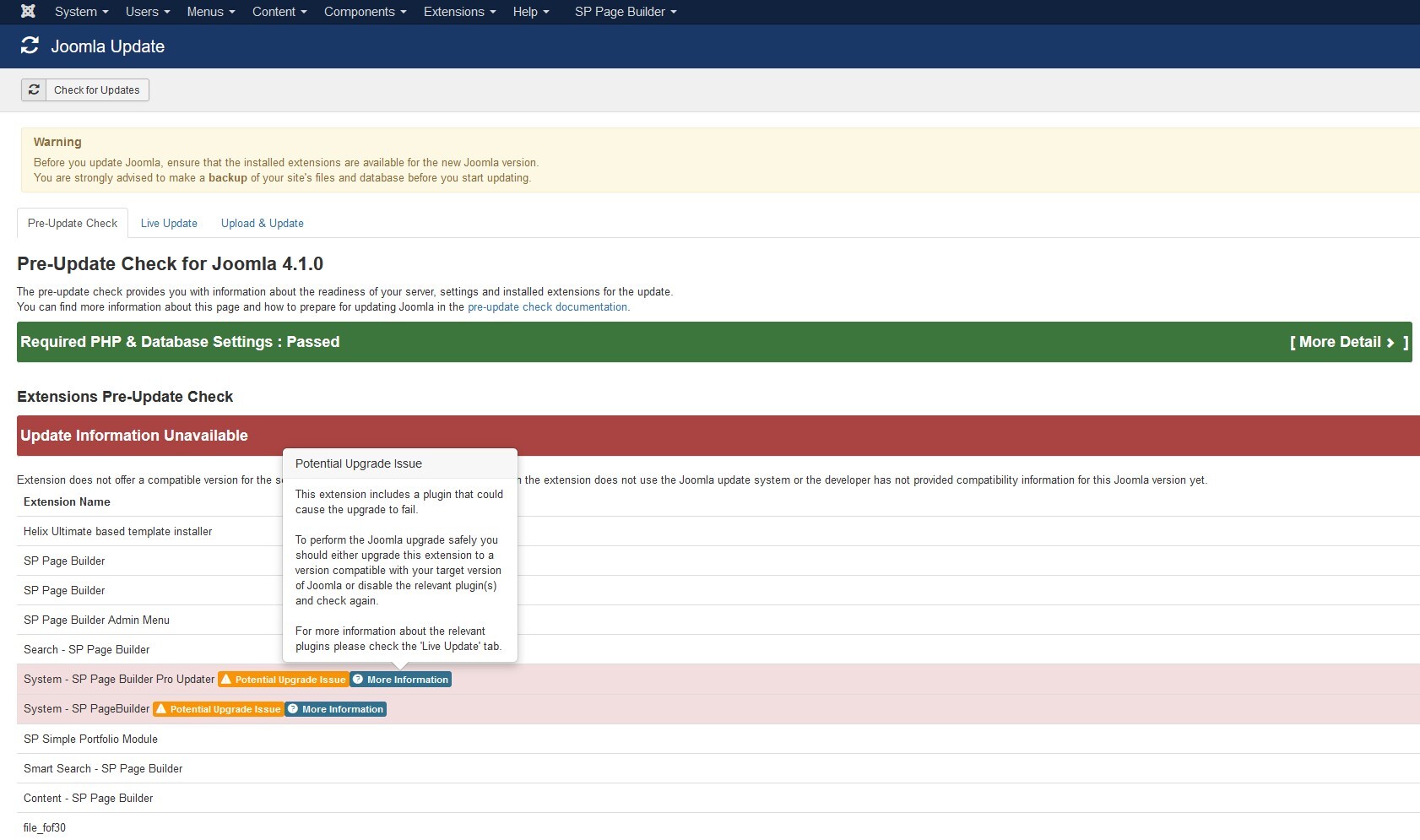Select SP Simple Portfolio Module row
This screenshot has width=1420, height=840.
tap(718, 739)
